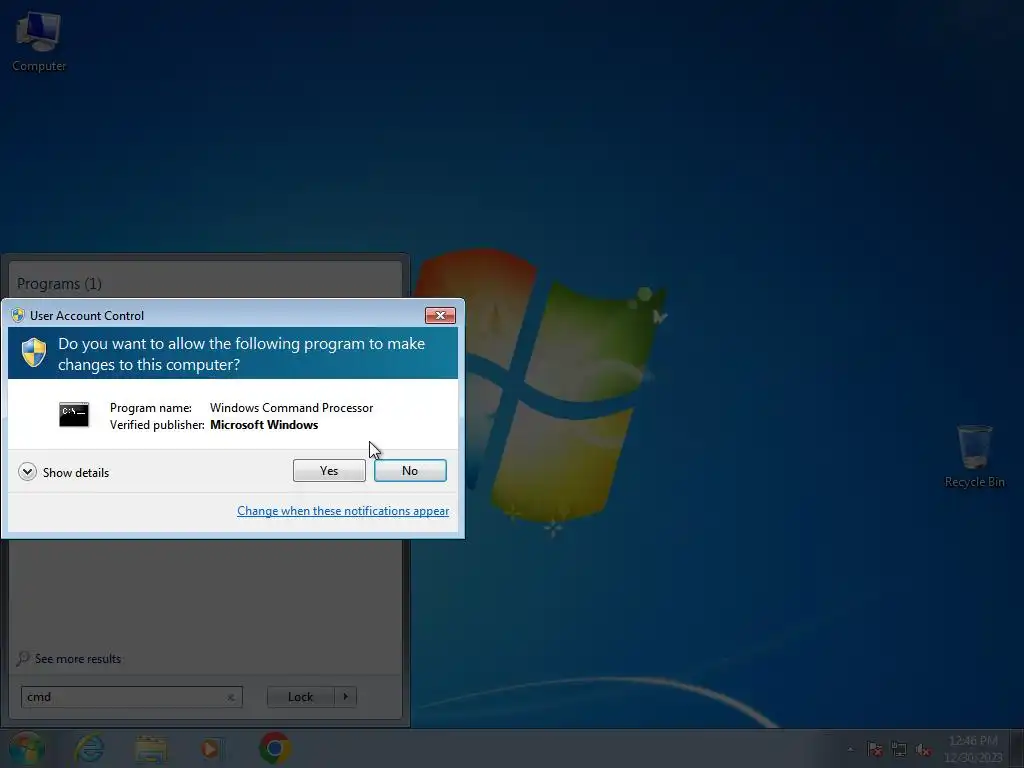Open 'Change when these notifications appear' link
Image resolution: width=1024 pixels, height=768 pixels.
click(343, 511)
